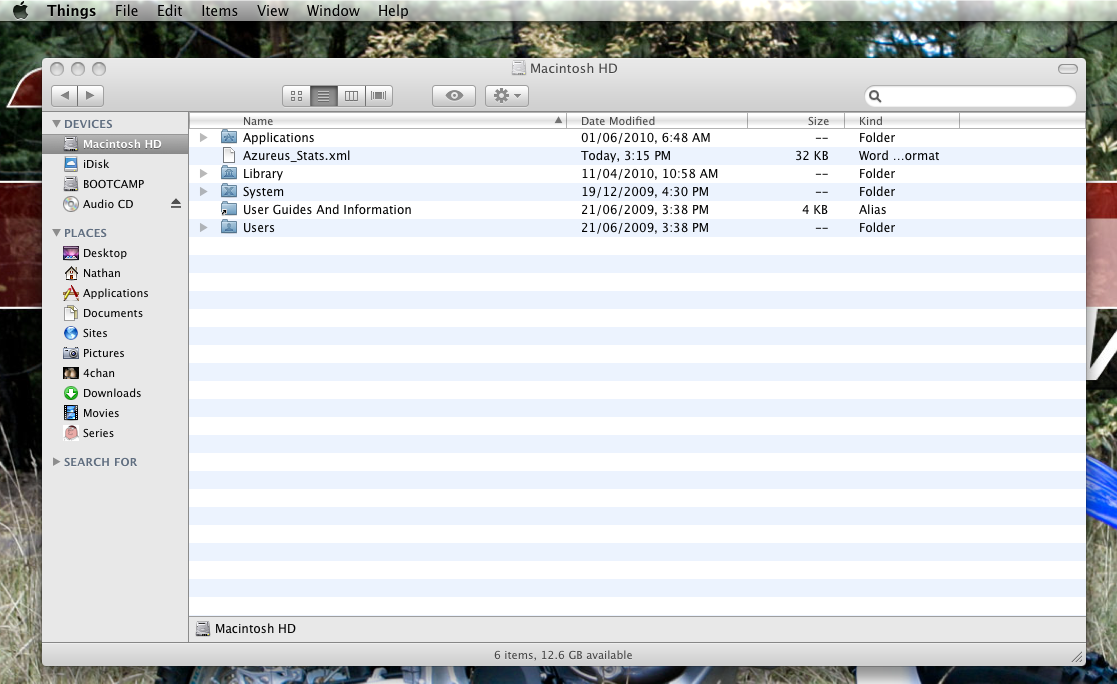Screen dimensions: 1117x684
Task: Toggle toolbar with the pill button
Action: coord(1067,68)
